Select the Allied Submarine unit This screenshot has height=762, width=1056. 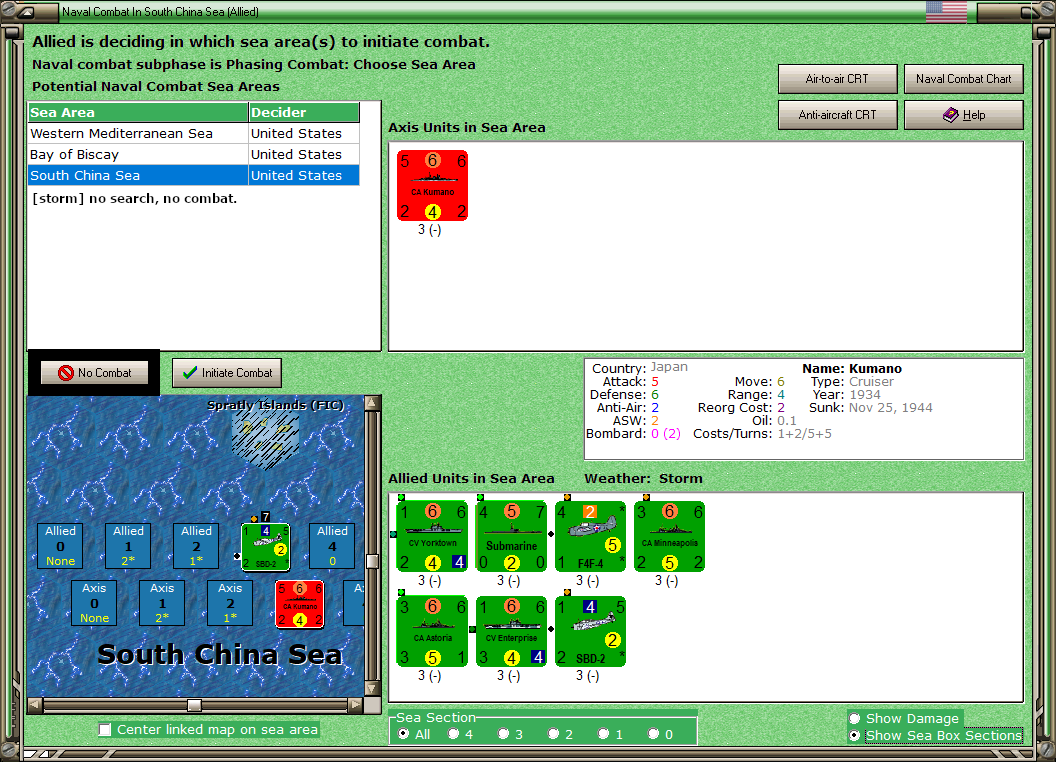pos(511,536)
